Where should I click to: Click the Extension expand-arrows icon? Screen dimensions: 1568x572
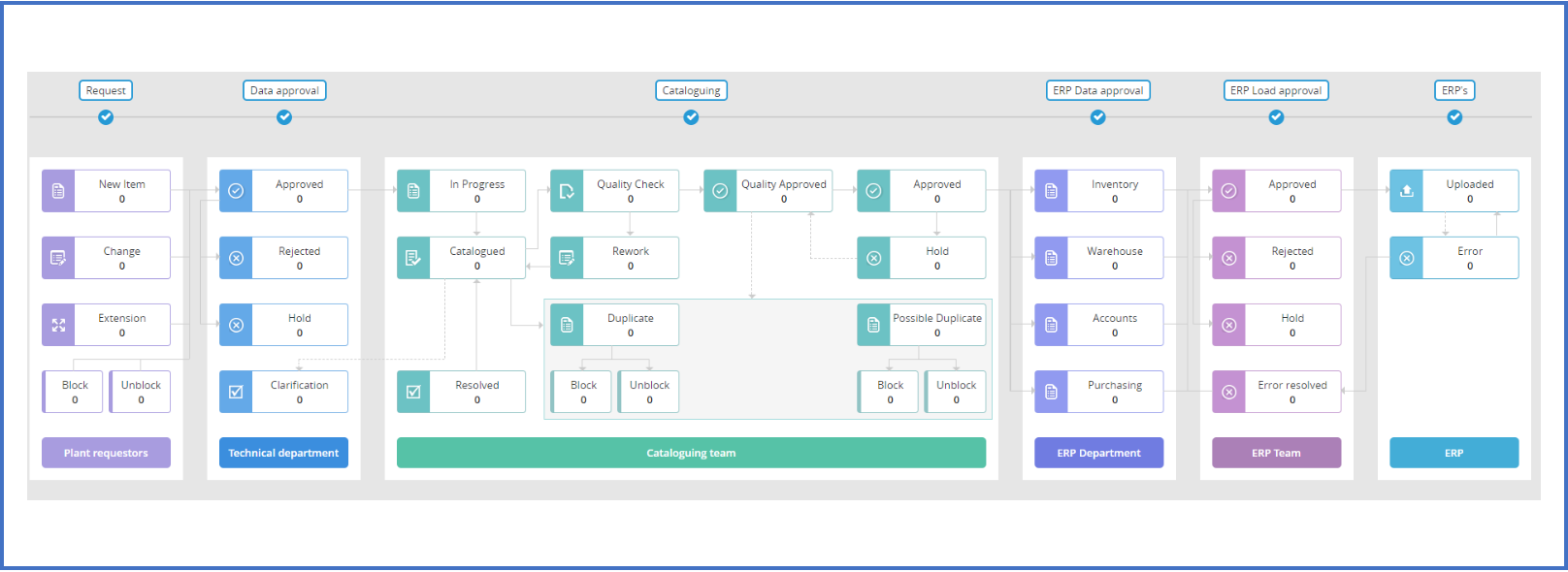coord(58,325)
